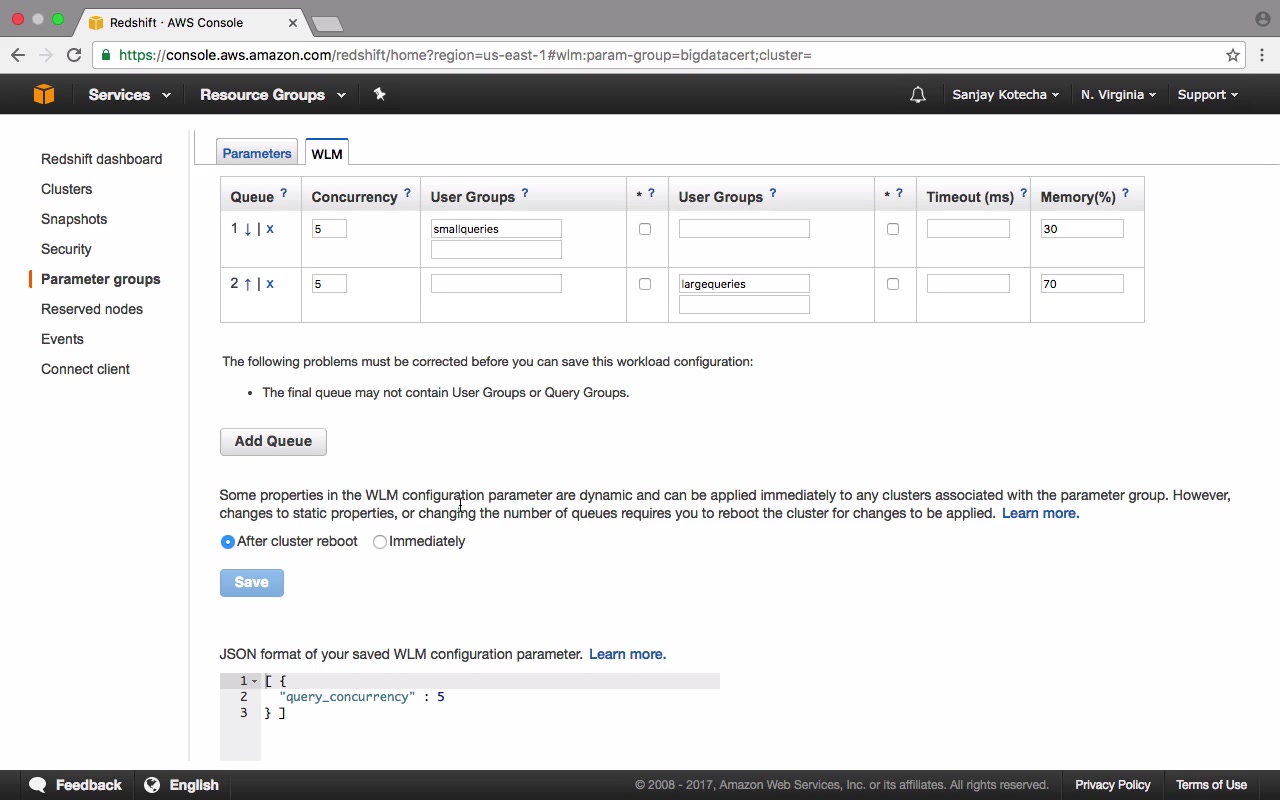
Task: Click the pin icon in the AWS navbar
Action: click(x=379, y=94)
